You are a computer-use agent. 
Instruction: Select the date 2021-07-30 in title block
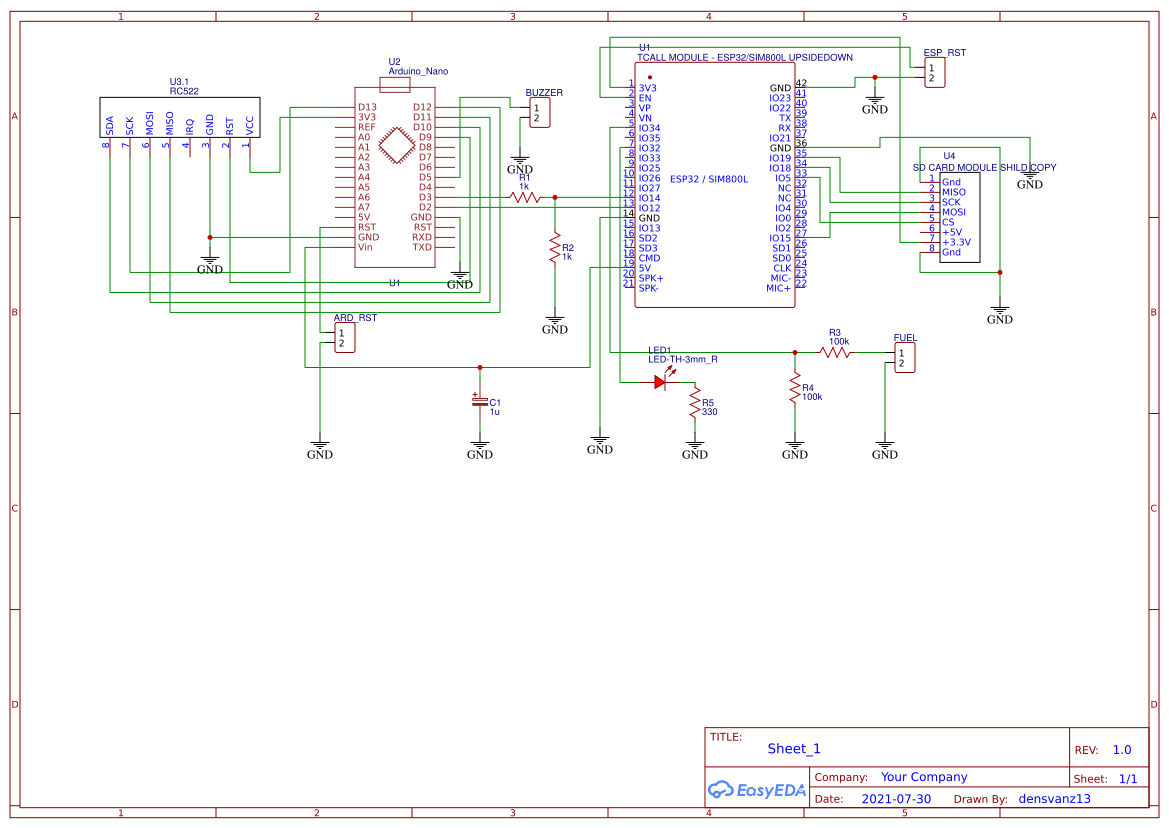(x=897, y=798)
